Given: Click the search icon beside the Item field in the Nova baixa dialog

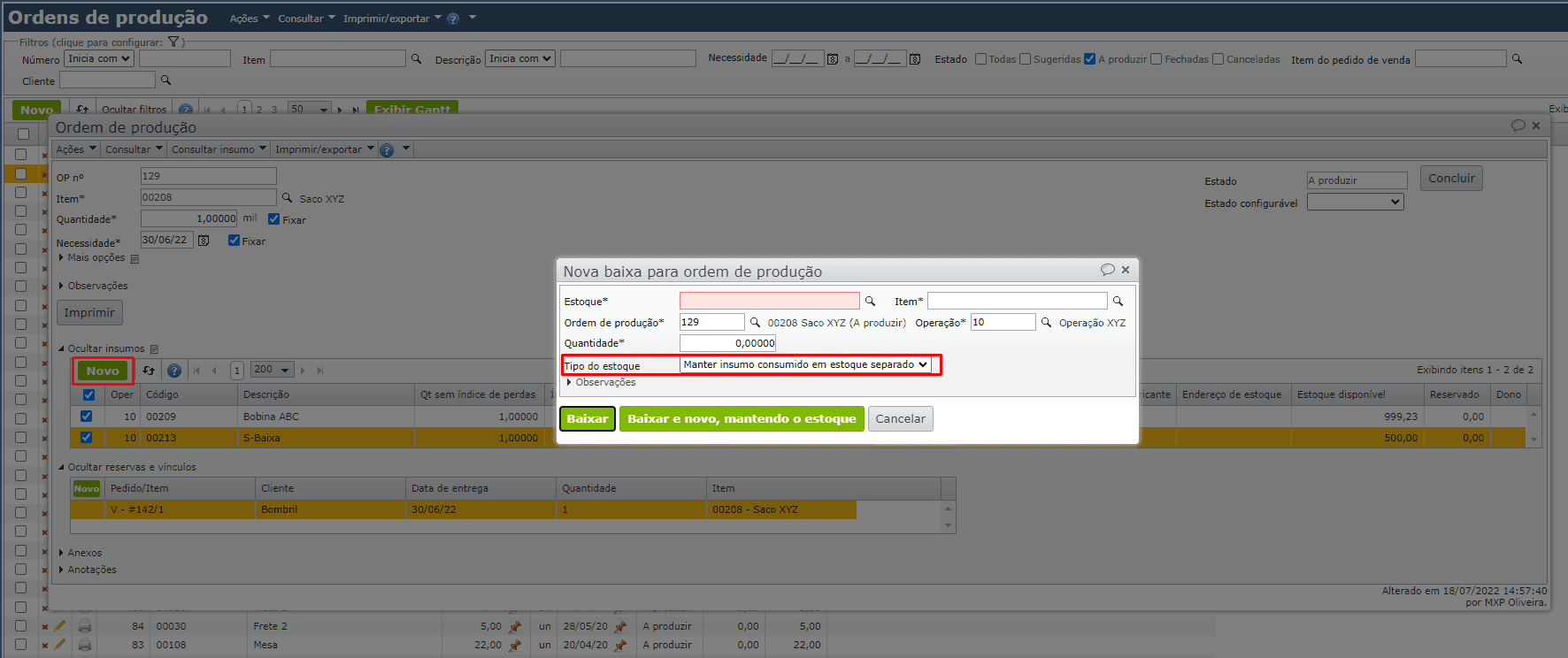Looking at the screenshot, I should (x=1118, y=302).
